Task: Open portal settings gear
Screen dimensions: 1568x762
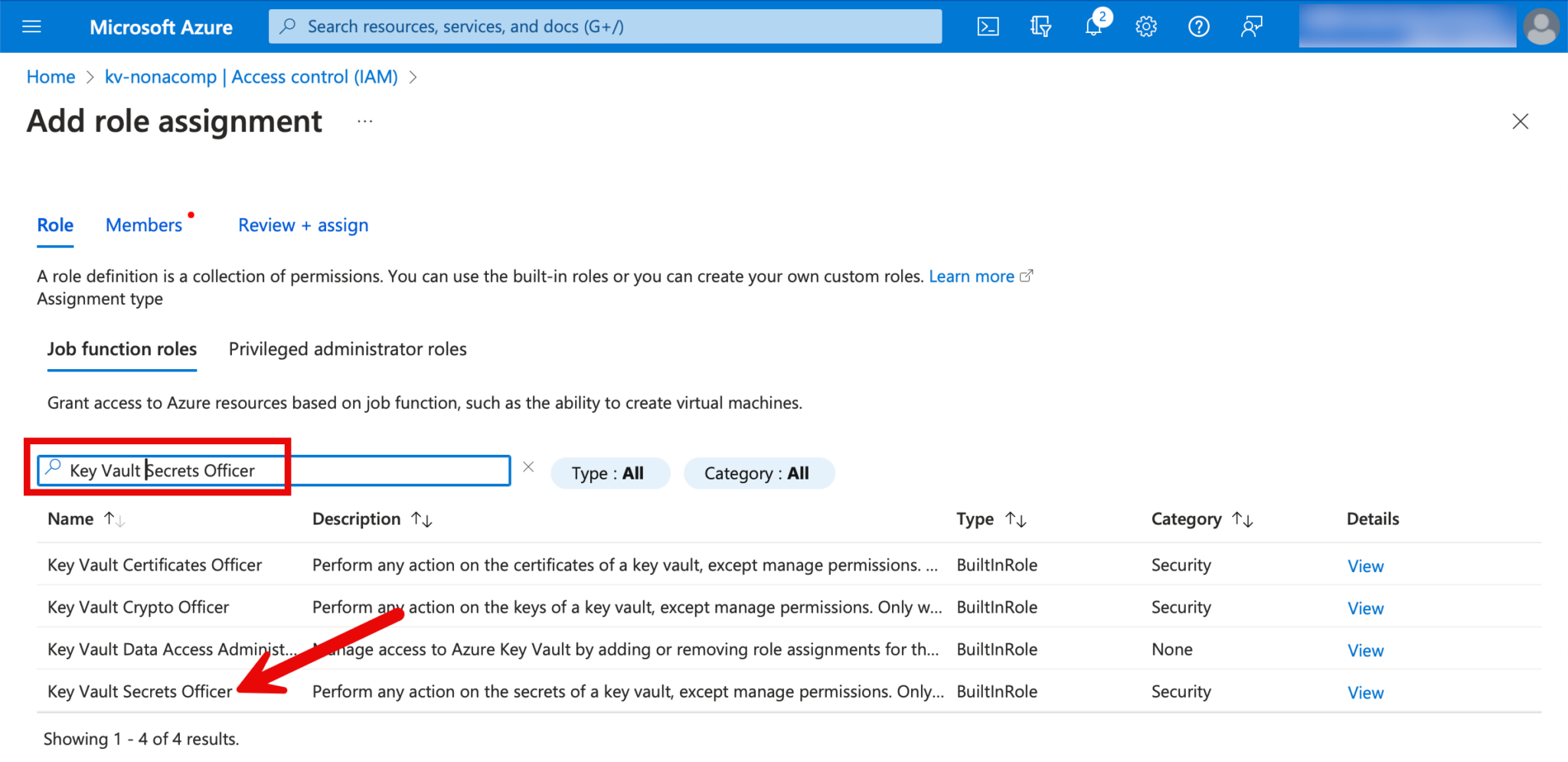Action: (1145, 27)
